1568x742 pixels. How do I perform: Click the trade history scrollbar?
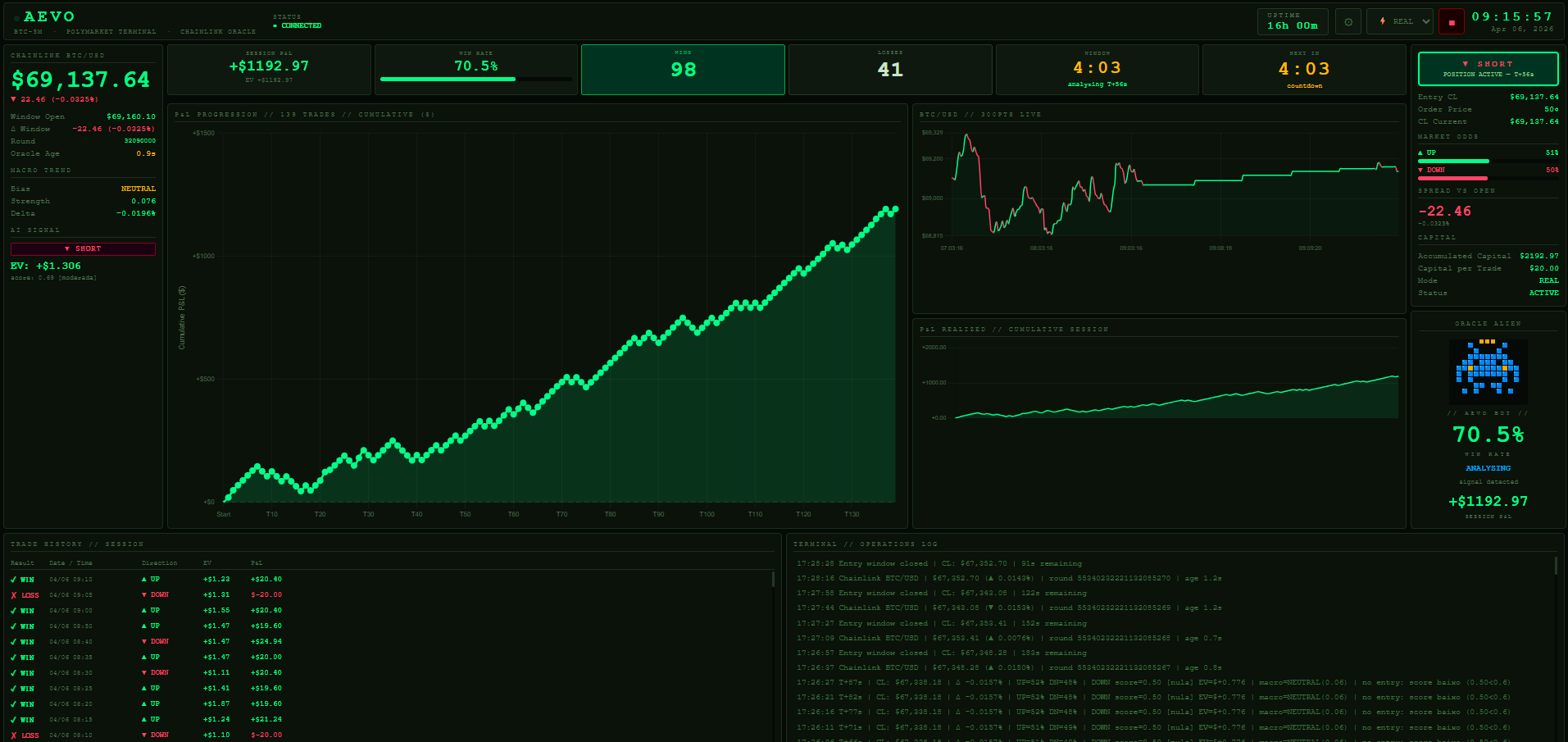point(773,580)
